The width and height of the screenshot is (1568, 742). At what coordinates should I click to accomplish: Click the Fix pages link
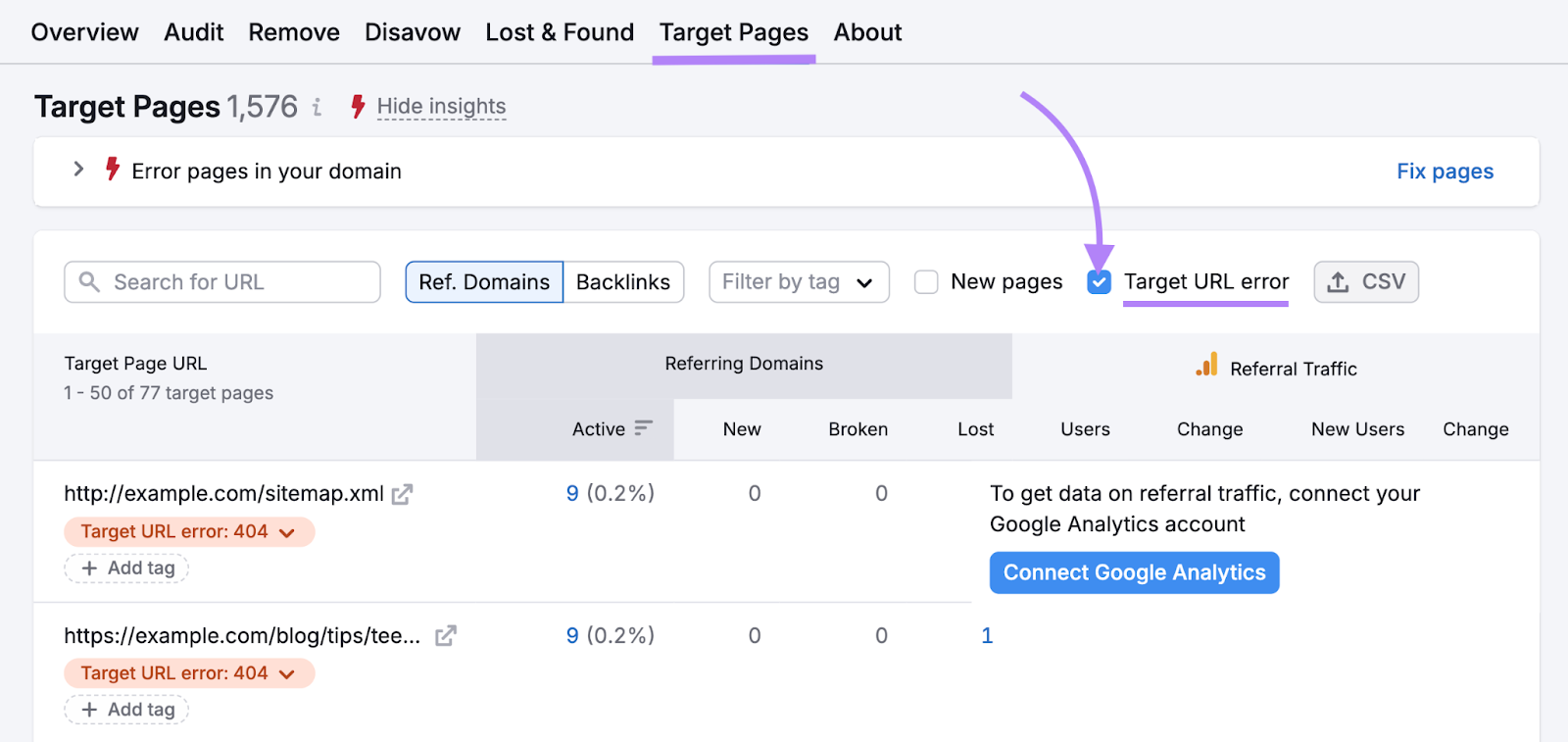coord(1445,172)
